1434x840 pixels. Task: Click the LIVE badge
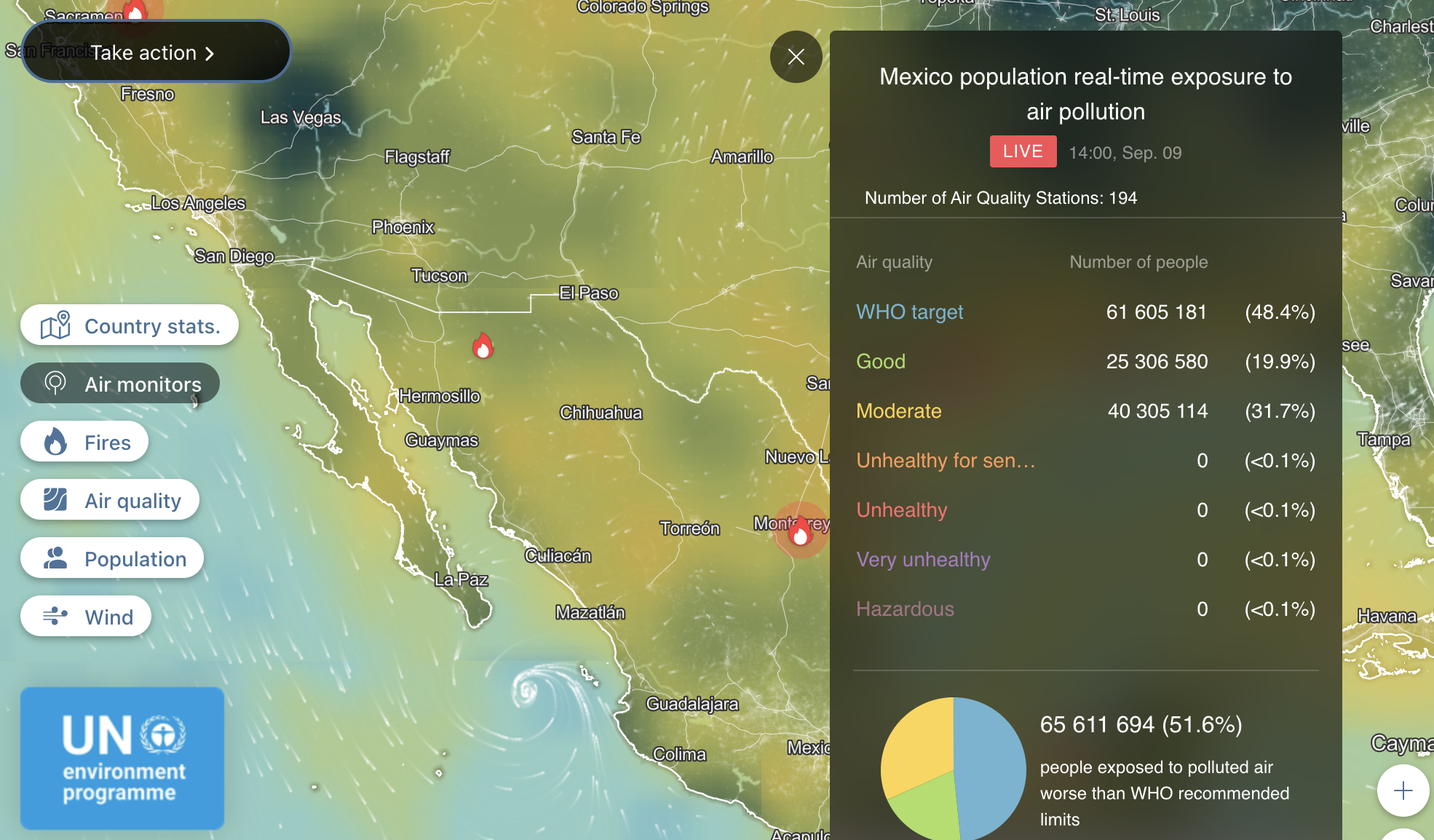pyautogui.click(x=1022, y=151)
